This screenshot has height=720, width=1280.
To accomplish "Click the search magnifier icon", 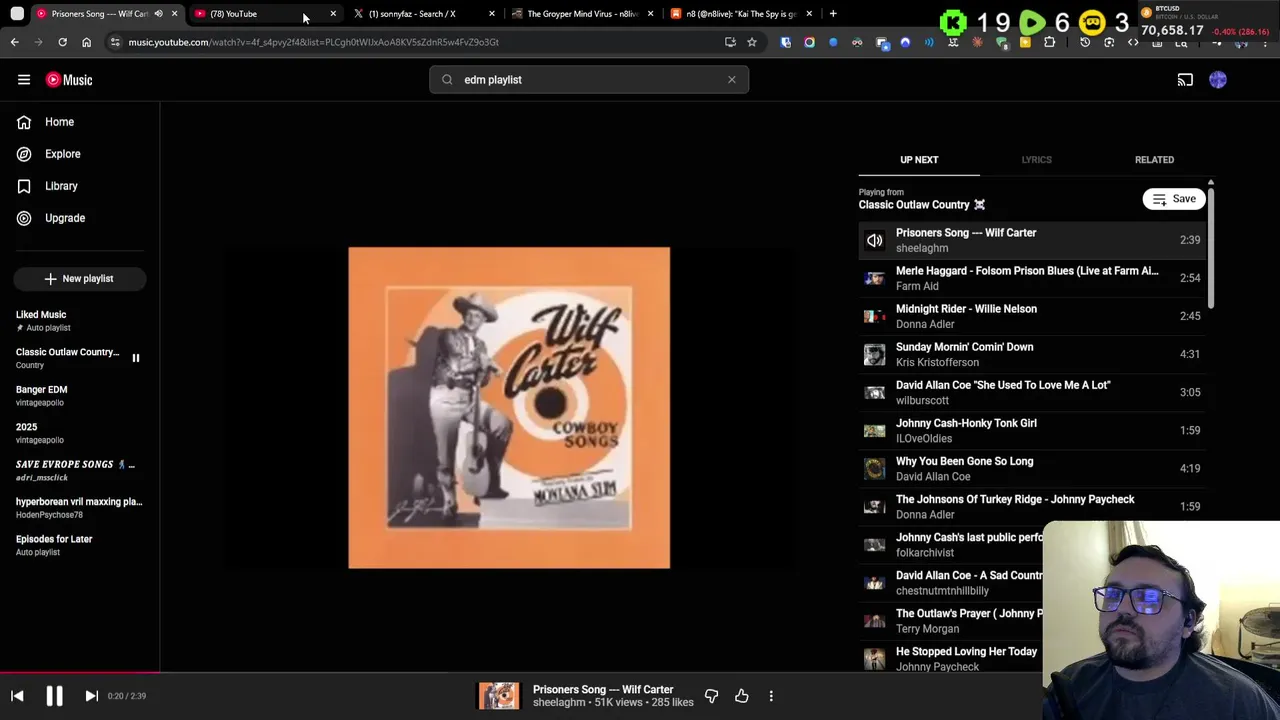I will click(447, 80).
